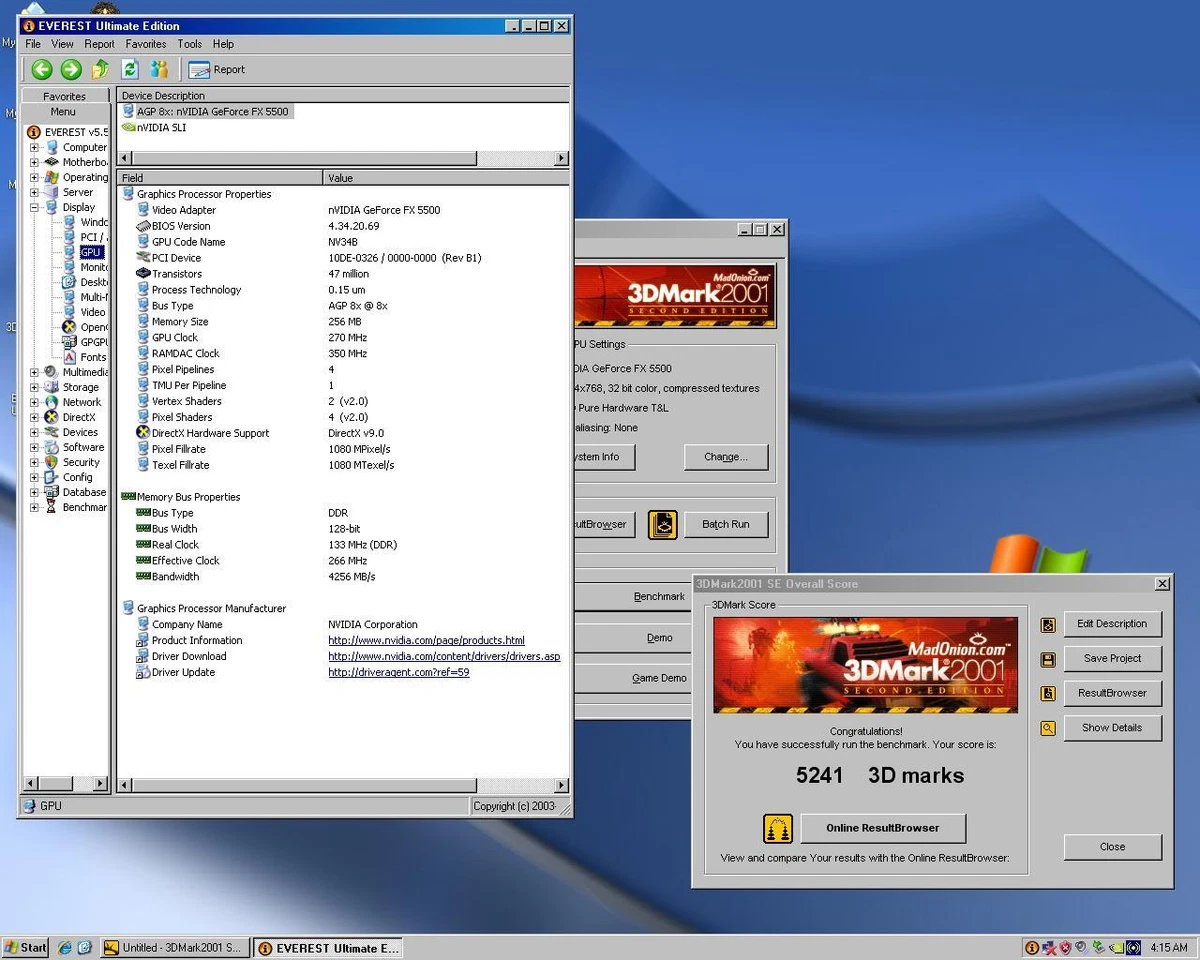Click the Game Demo button
The image size is (1200, 960).
coord(659,678)
